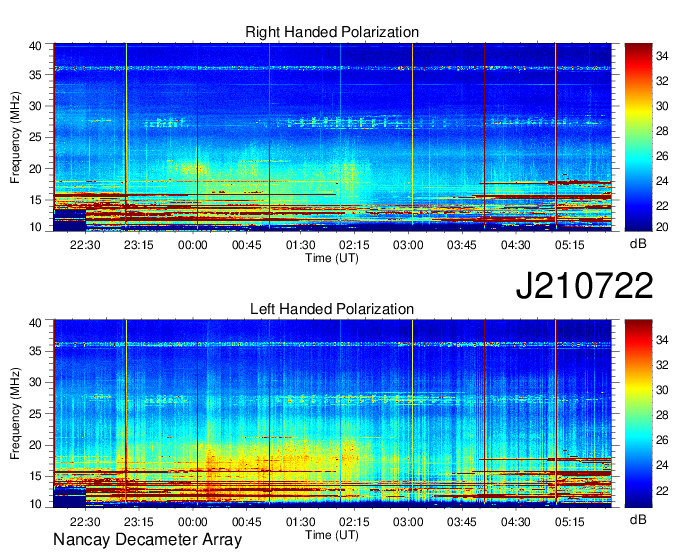
Task: Click the 03:45 time tick in Left Handed plot
Action: pos(462,522)
